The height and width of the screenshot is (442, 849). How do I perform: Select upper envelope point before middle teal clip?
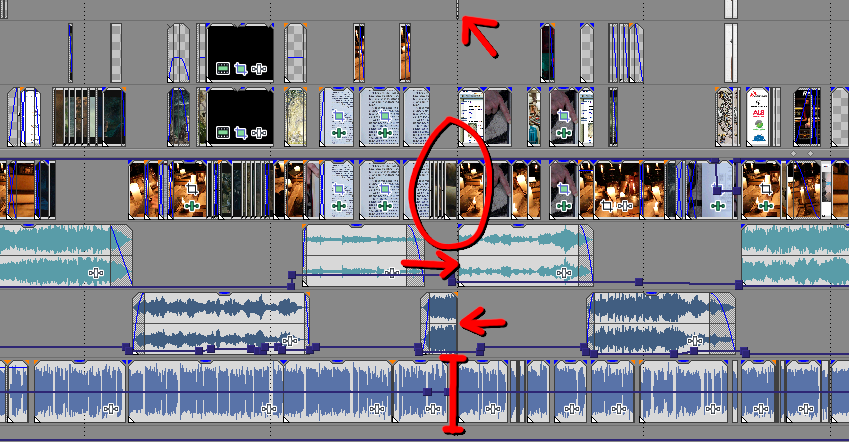pyautogui.click(x=292, y=275)
